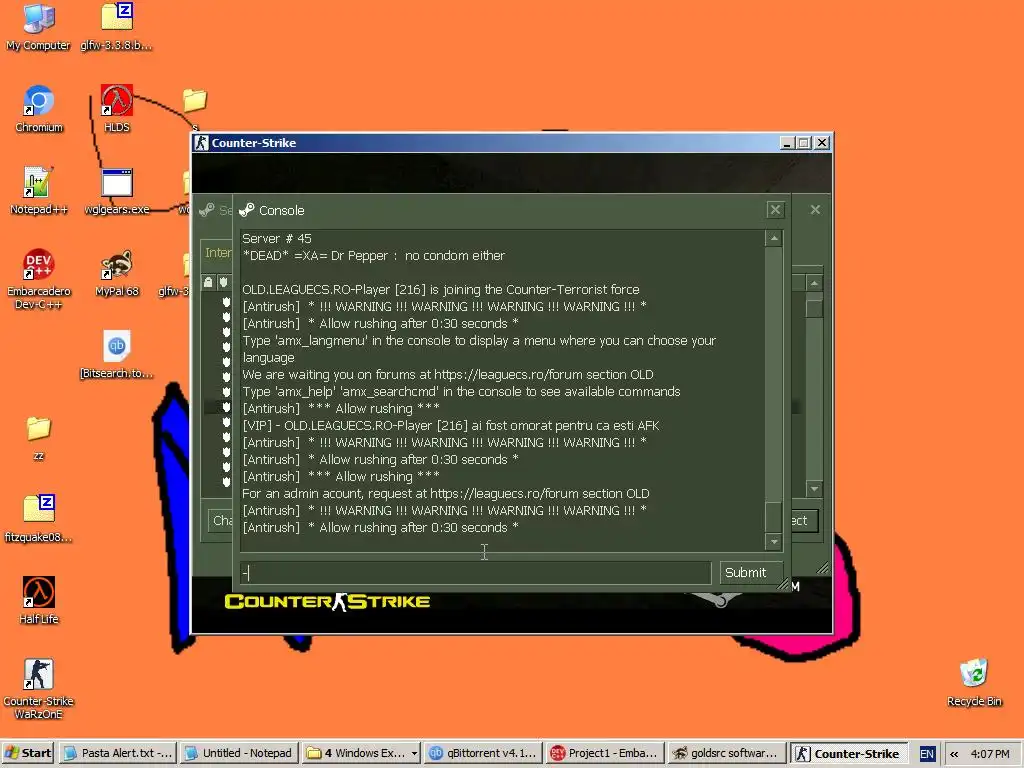Click the padlock column icon in server list

(x=208, y=282)
